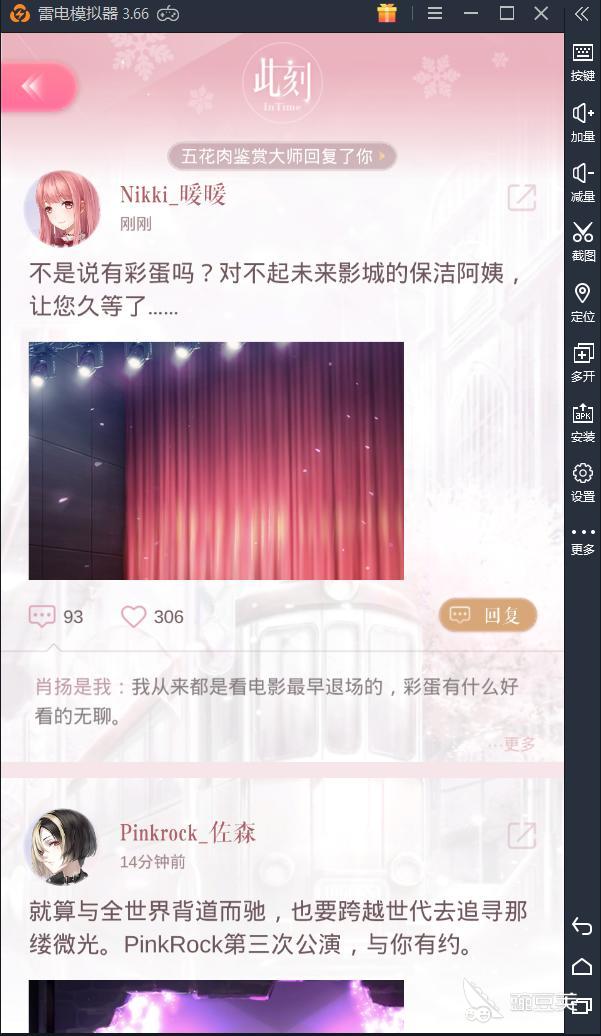This screenshot has height=1036, width=601.
Task: Go back with the pink double-arrow button
Action: pyautogui.click(x=38, y=87)
